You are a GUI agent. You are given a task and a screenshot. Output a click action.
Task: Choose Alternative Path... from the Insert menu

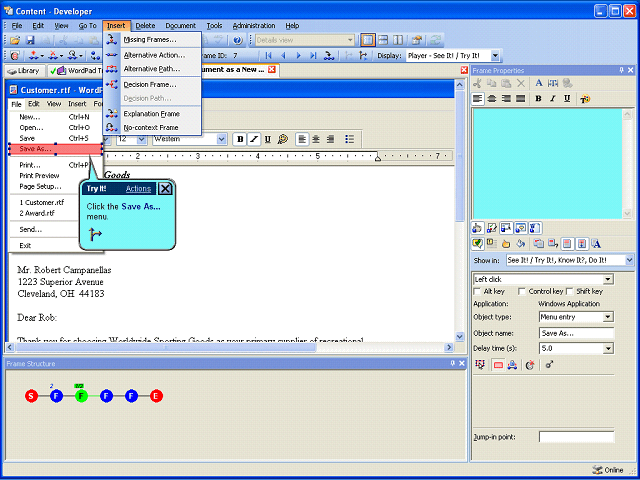[x=152, y=69]
